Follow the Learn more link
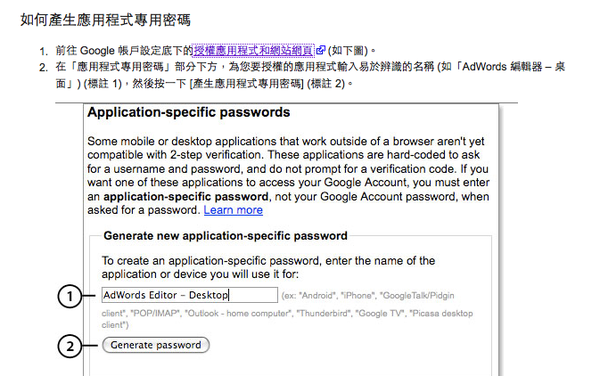Image resolution: width=600 pixels, height=376 pixels. [x=233, y=210]
